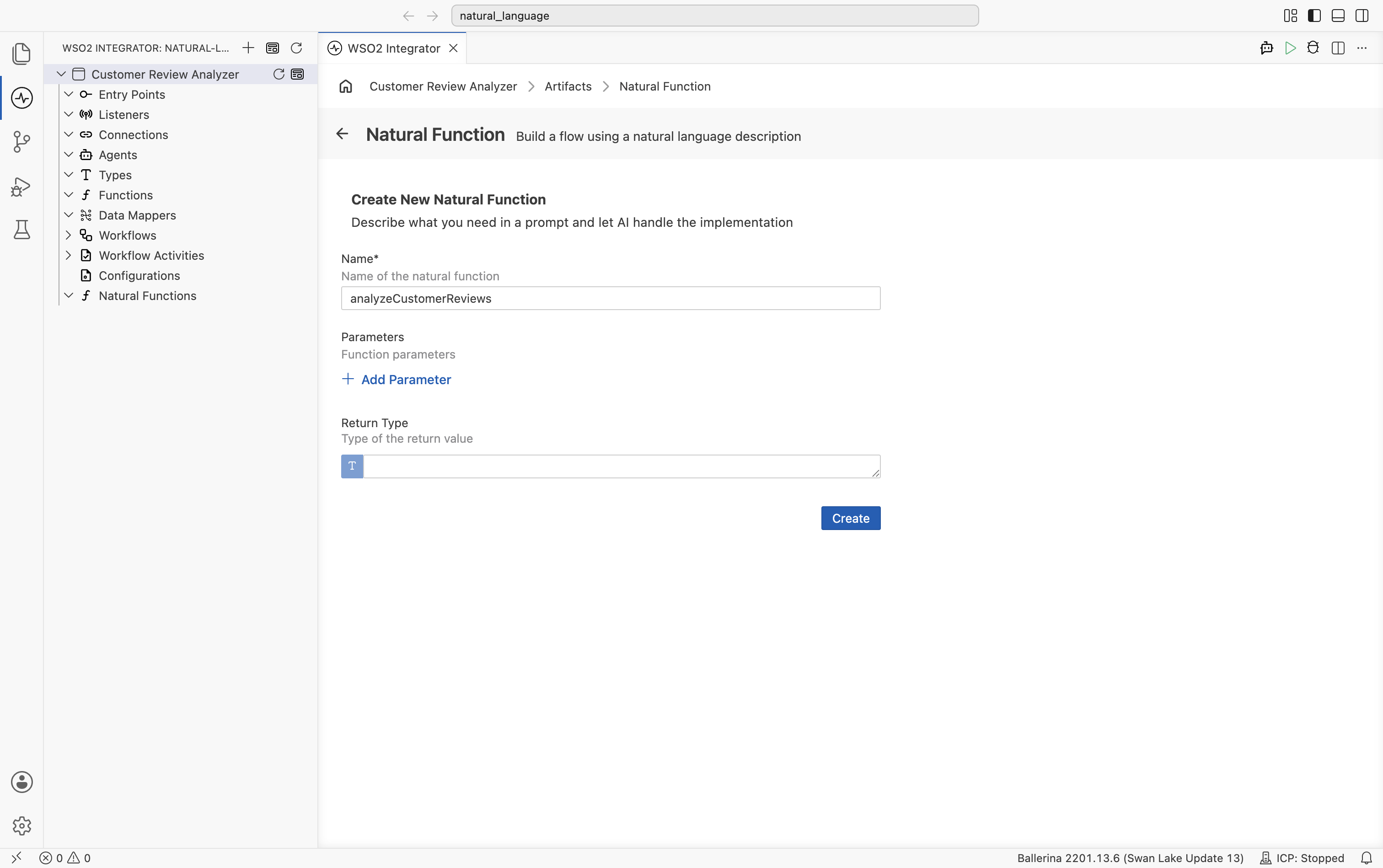Click overview icon in integrator panel header
The width and height of the screenshot is (1383, 868).
coord(272,48)
